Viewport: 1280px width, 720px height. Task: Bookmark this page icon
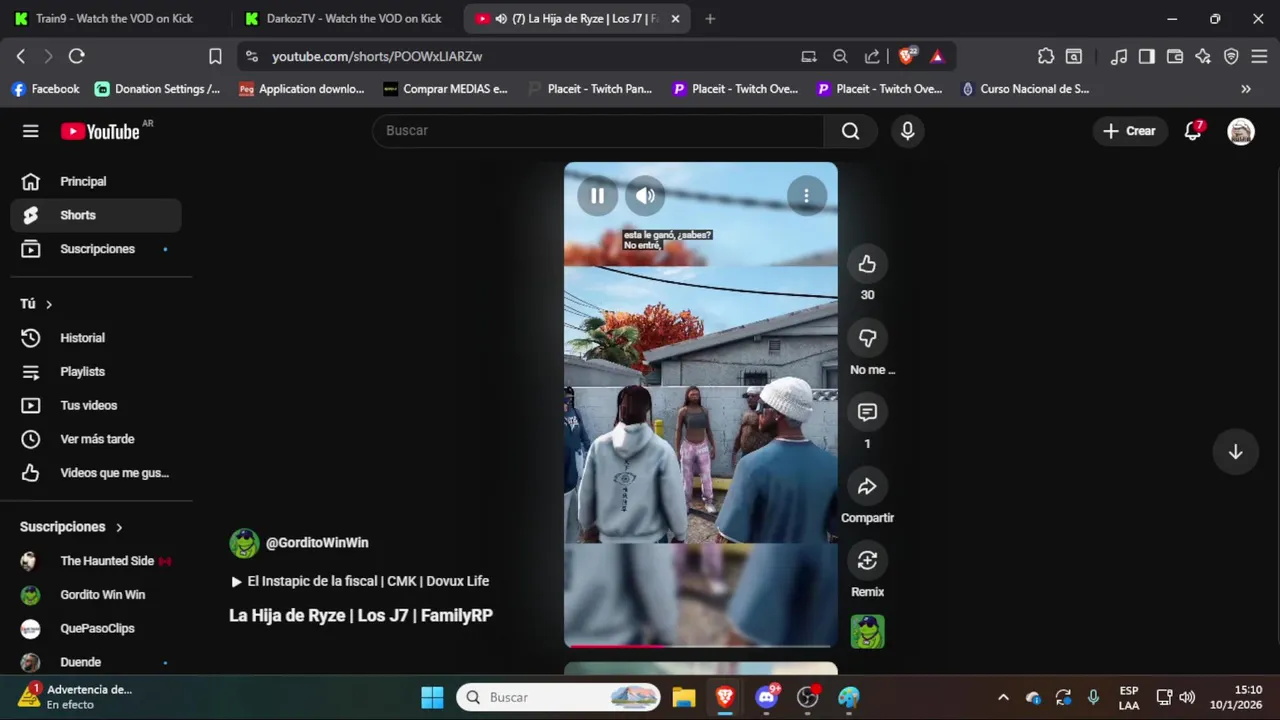tap(215, 57)
